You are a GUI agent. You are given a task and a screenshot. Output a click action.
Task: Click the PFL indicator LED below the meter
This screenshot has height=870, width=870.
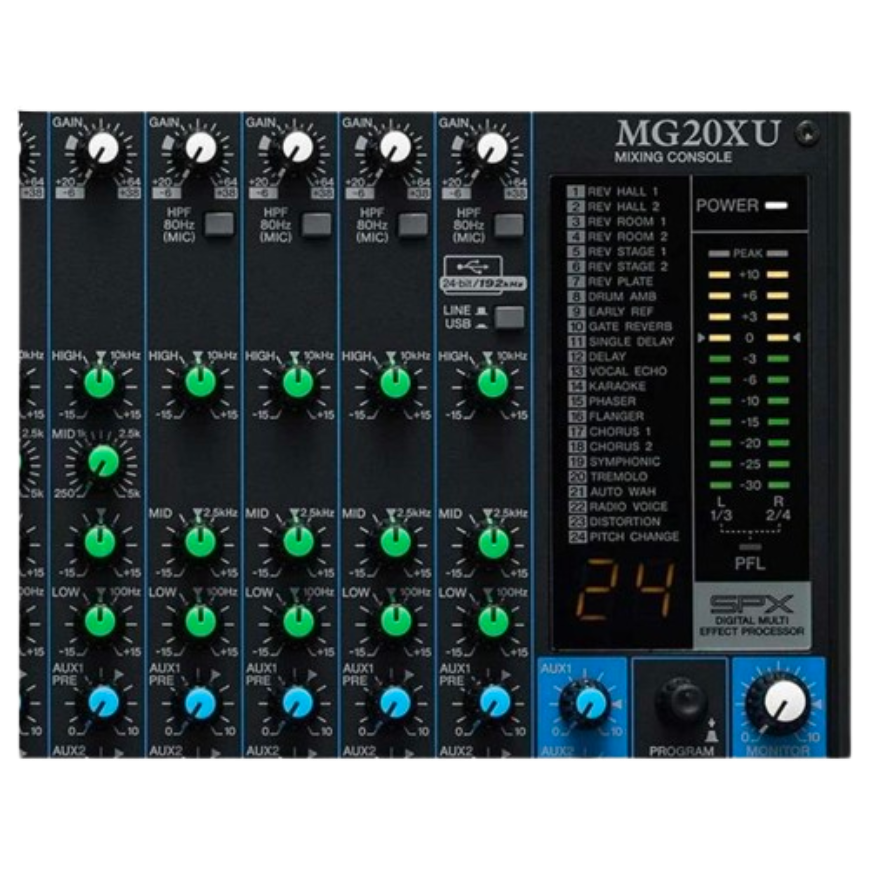coord(750,547)
